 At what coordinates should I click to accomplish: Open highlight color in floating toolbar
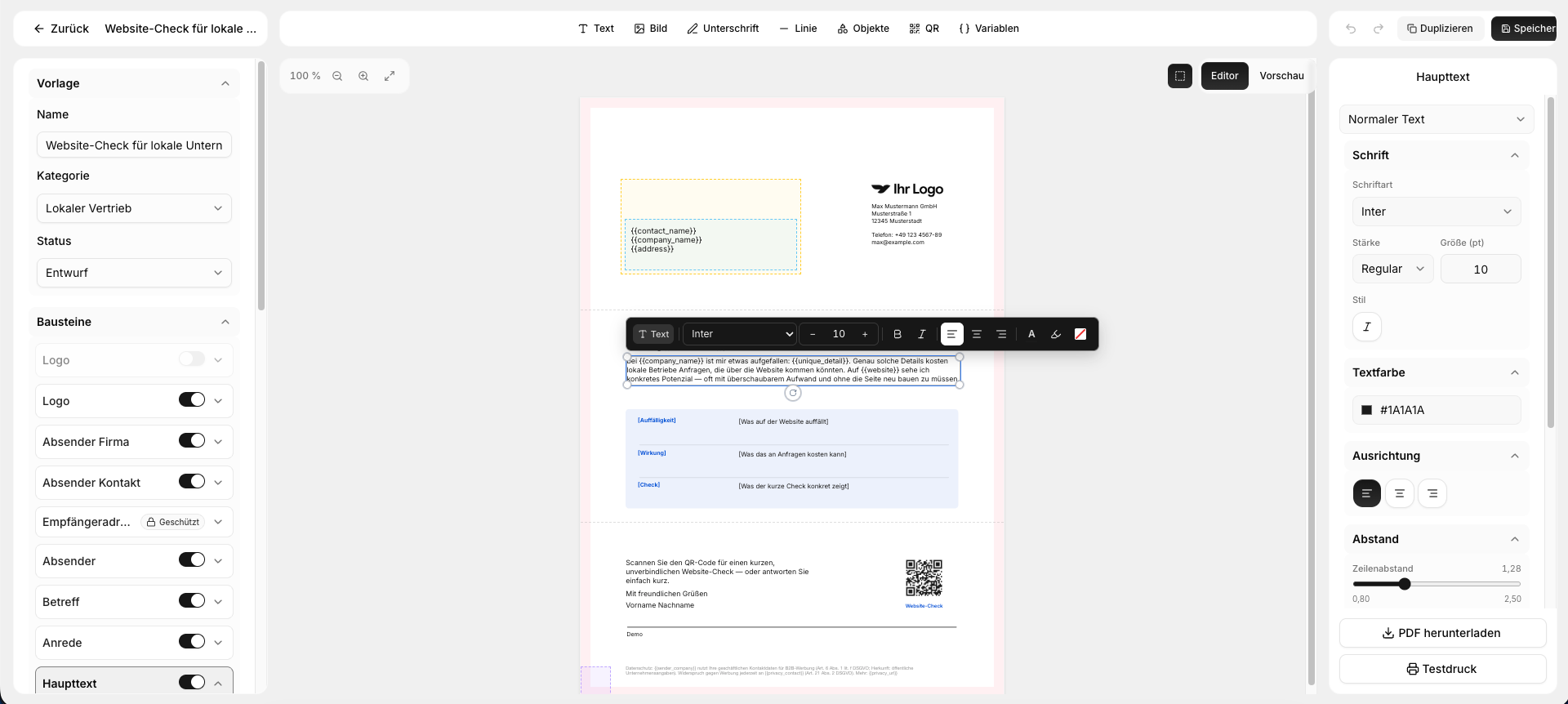coord(1056,334)
